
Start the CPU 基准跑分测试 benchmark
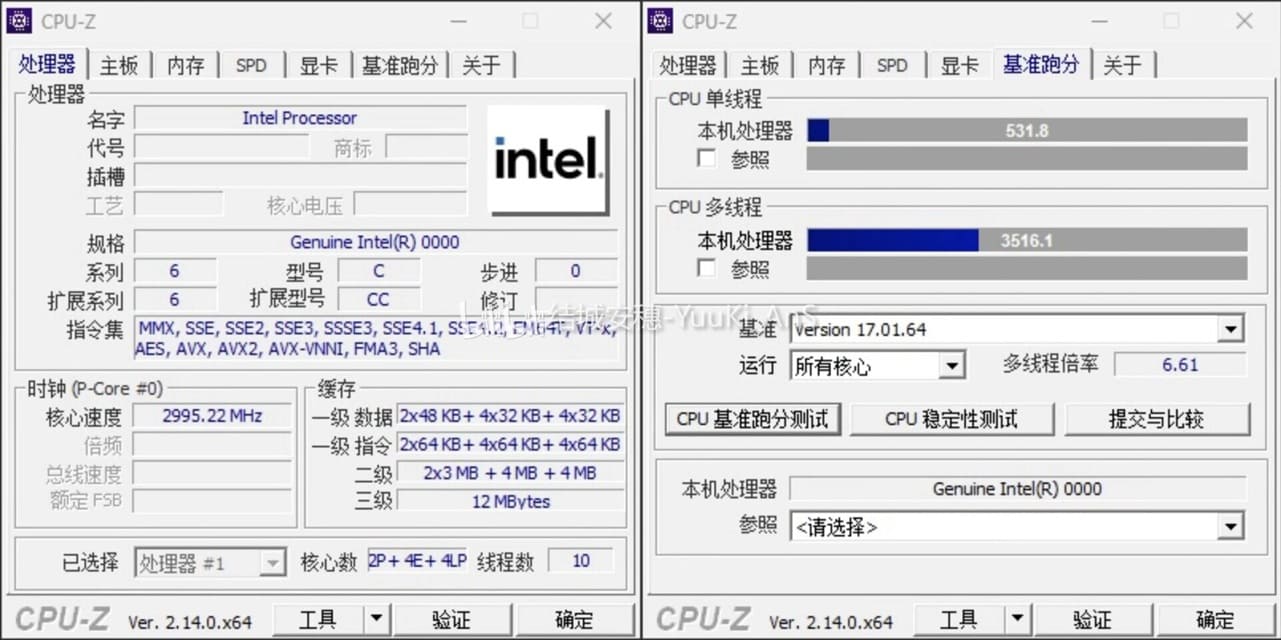click(x=752, y=419)
